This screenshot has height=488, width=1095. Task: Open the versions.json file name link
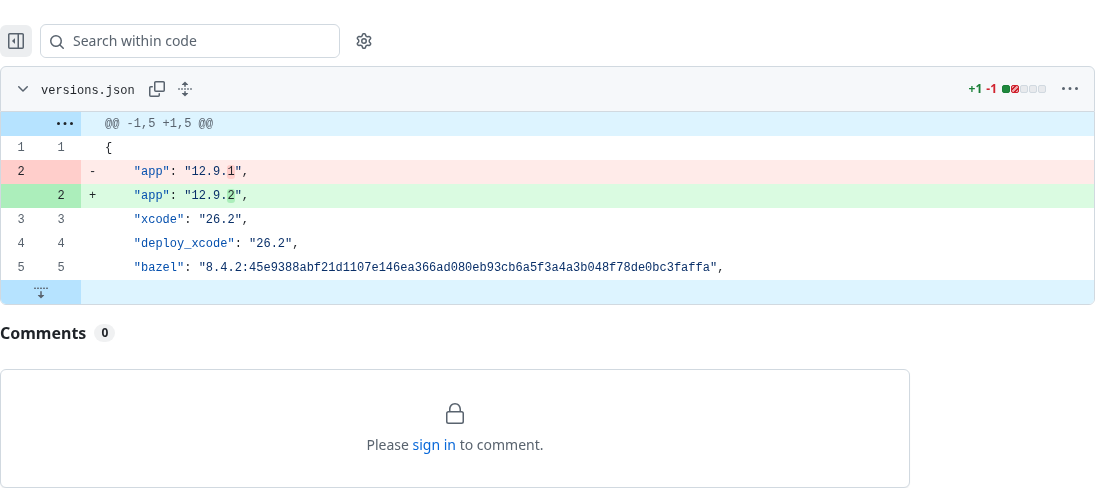pyautogui.click(x=87, y=89)
